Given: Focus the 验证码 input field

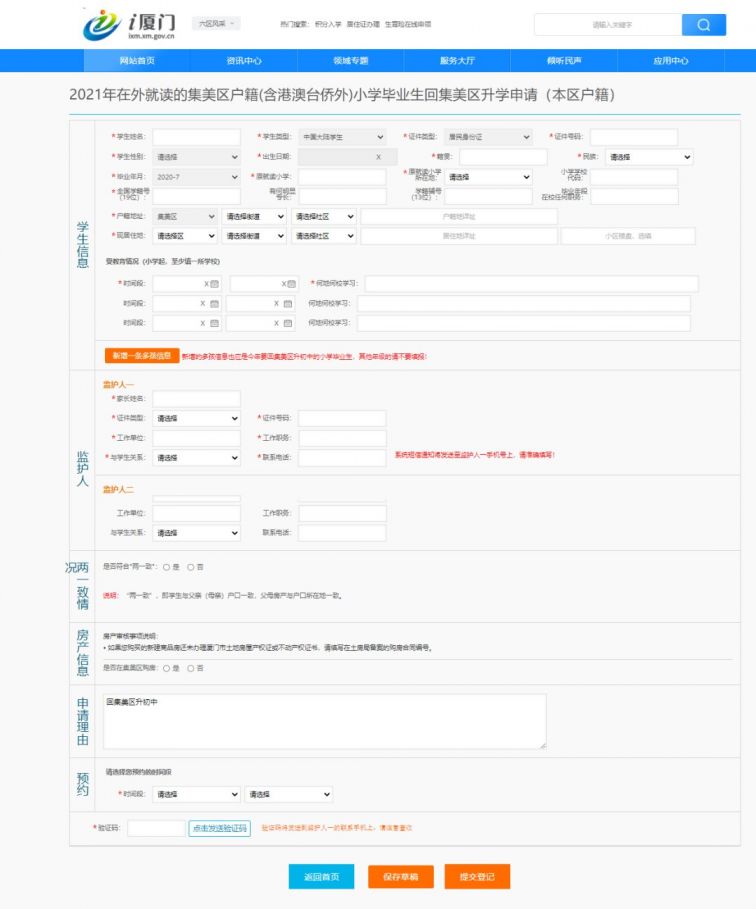Looking at the screenshot, I should (x=156, y=829).
